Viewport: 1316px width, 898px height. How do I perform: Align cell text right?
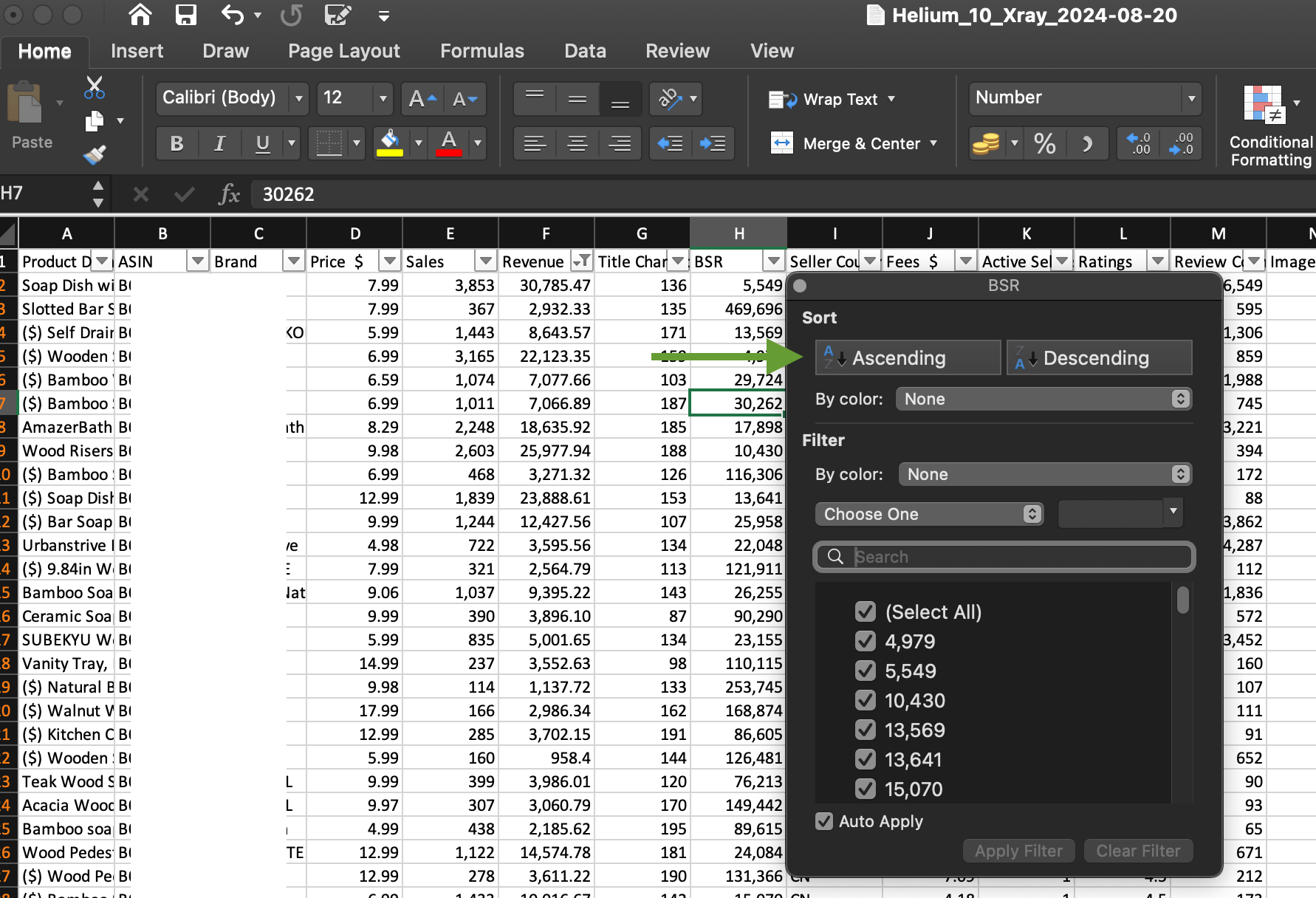point(620,143)
